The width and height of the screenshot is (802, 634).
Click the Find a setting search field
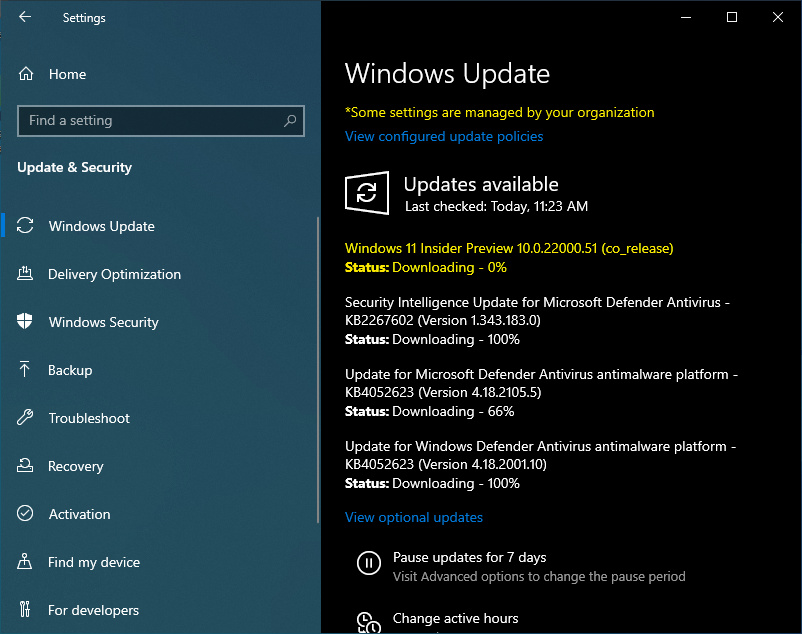click(x=160, y=120)
